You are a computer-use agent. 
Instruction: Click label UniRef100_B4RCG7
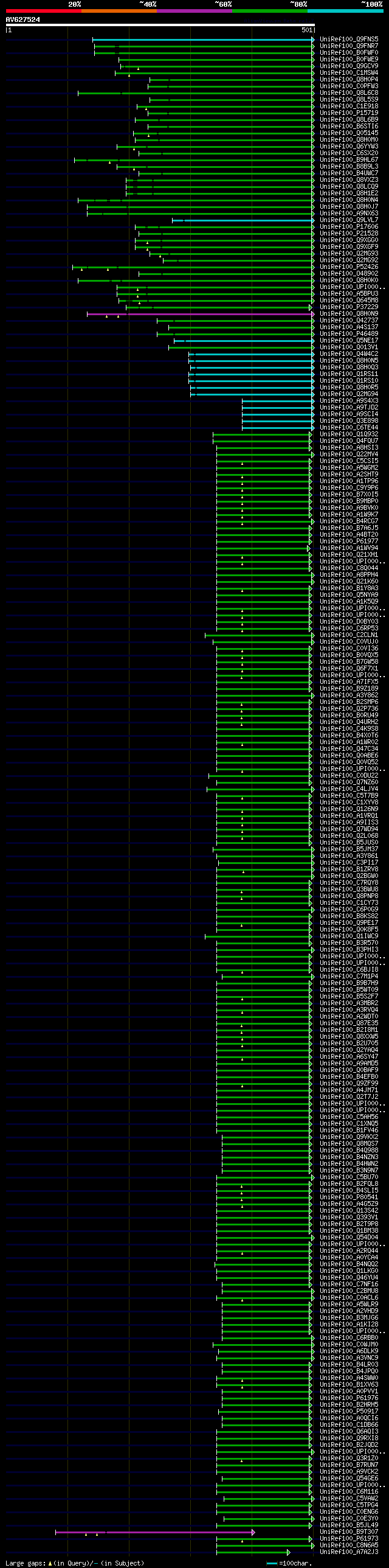[x=349, y=521]
